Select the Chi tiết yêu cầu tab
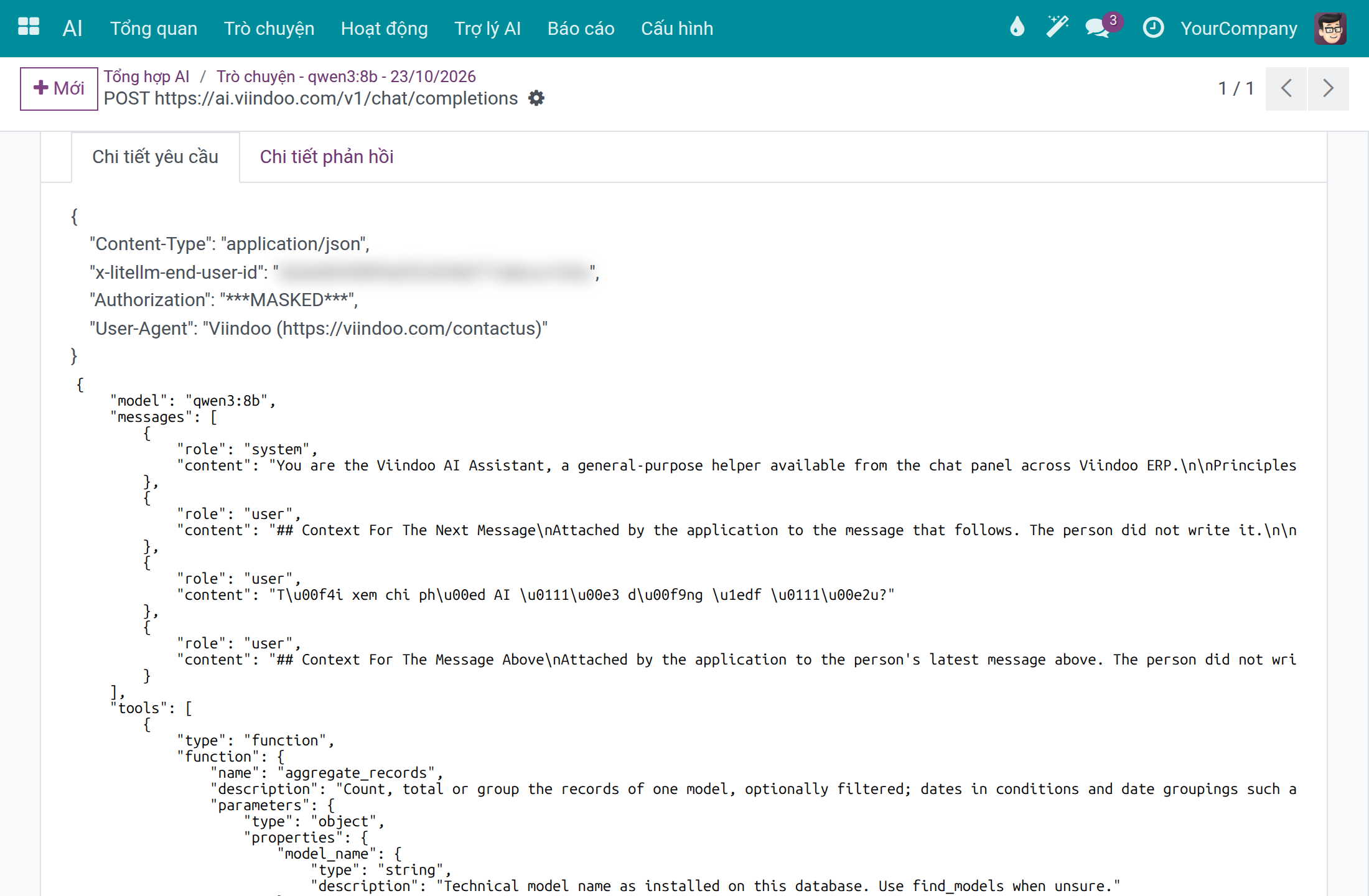The width and height of the screenshot is (1369, 896). pos(155,157)
